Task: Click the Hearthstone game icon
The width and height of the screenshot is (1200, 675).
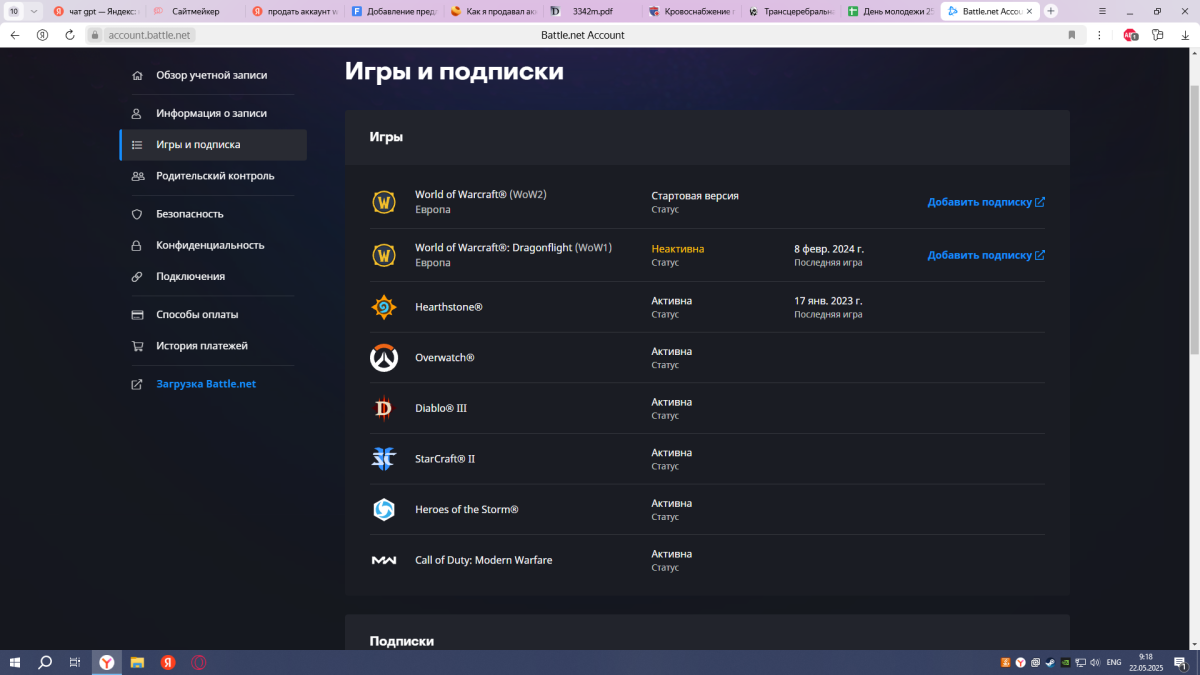Action: (384, 307)
